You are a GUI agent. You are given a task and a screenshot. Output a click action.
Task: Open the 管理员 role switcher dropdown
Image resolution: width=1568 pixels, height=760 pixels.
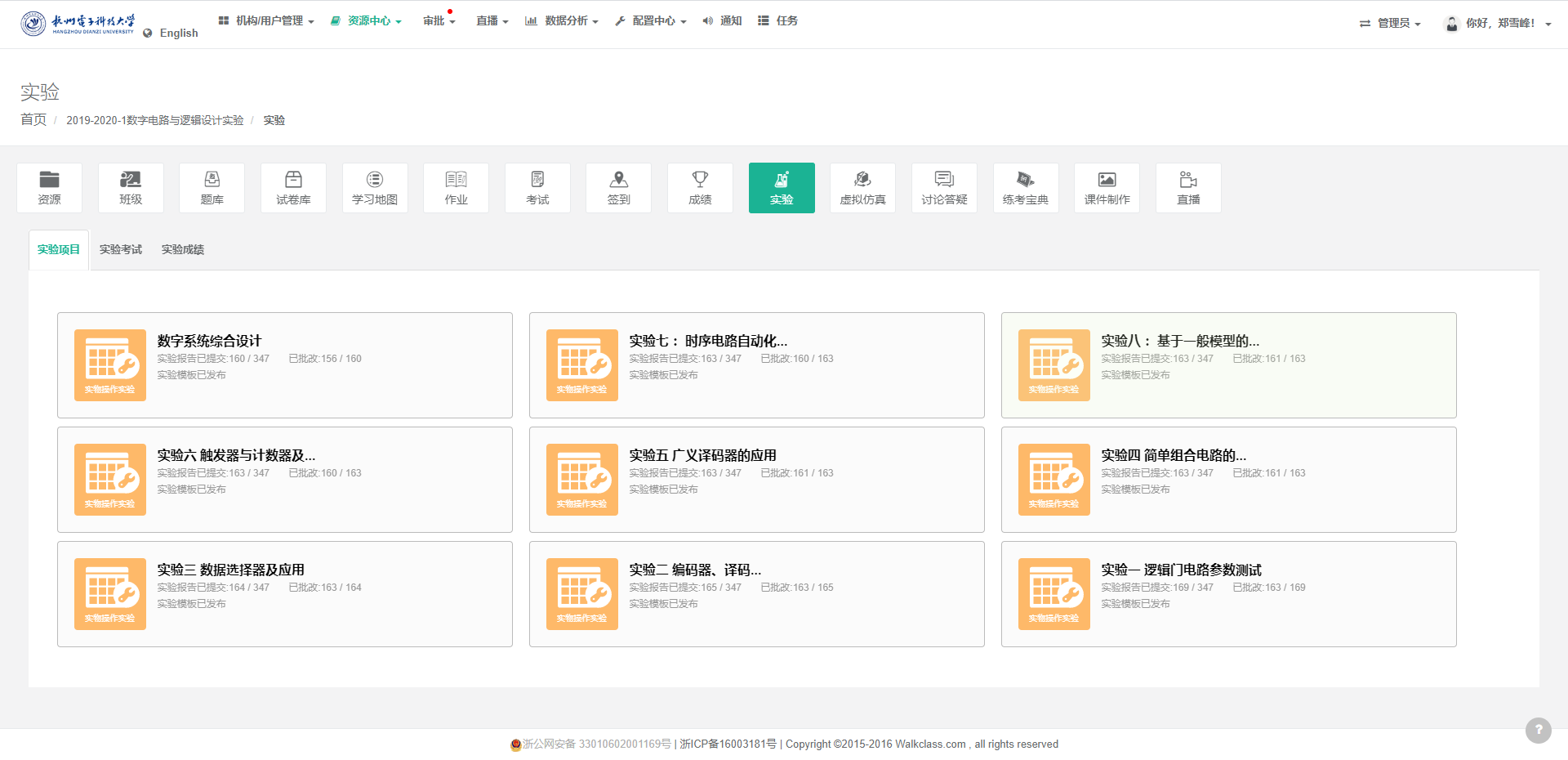pyautogui.click(x=1391, y=24)
